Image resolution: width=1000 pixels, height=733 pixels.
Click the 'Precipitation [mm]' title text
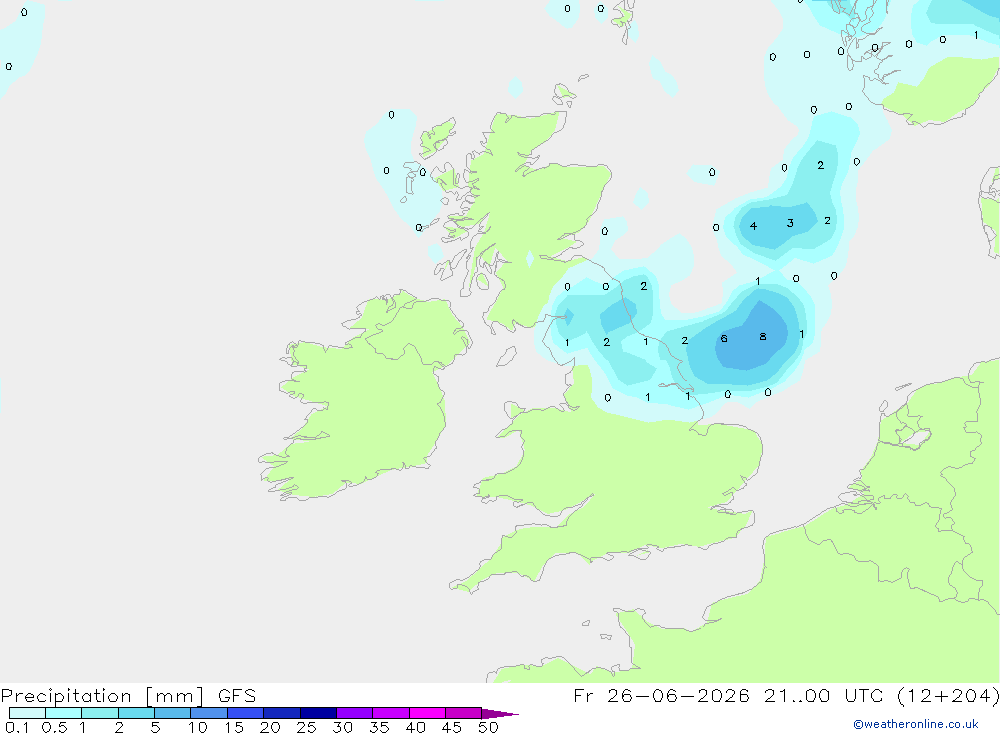point(103,696)
